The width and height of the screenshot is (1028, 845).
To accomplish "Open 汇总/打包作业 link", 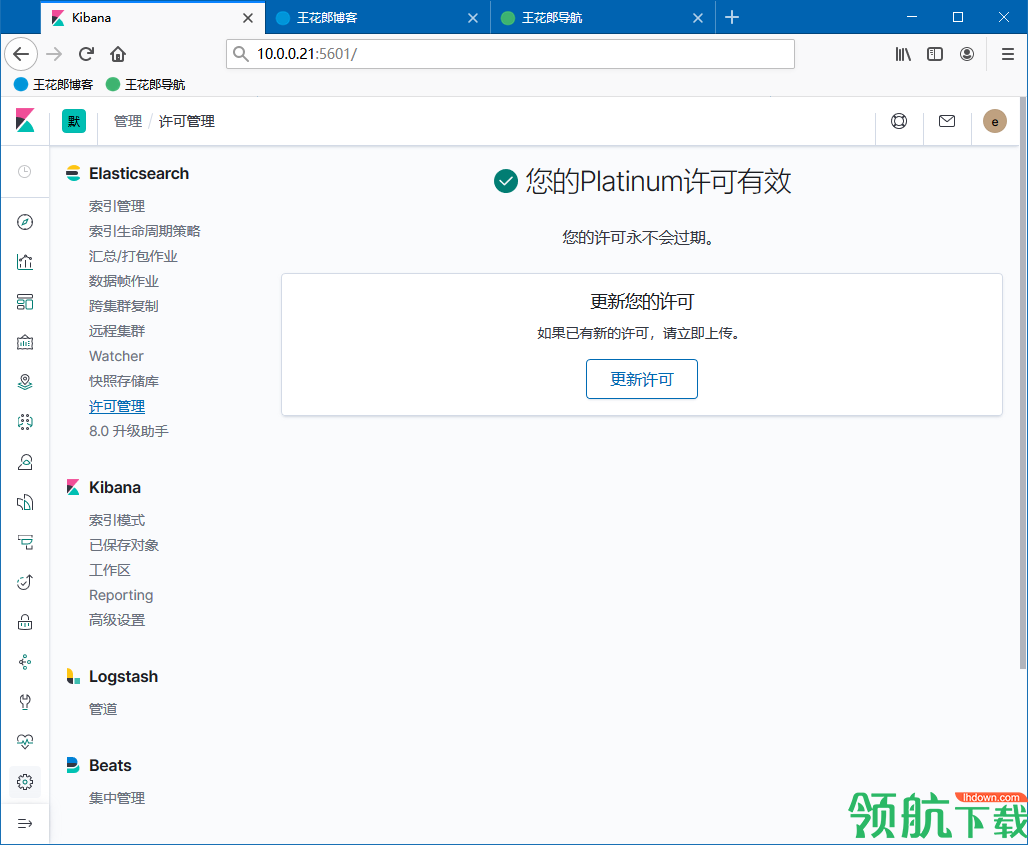I will click(133, 256).
